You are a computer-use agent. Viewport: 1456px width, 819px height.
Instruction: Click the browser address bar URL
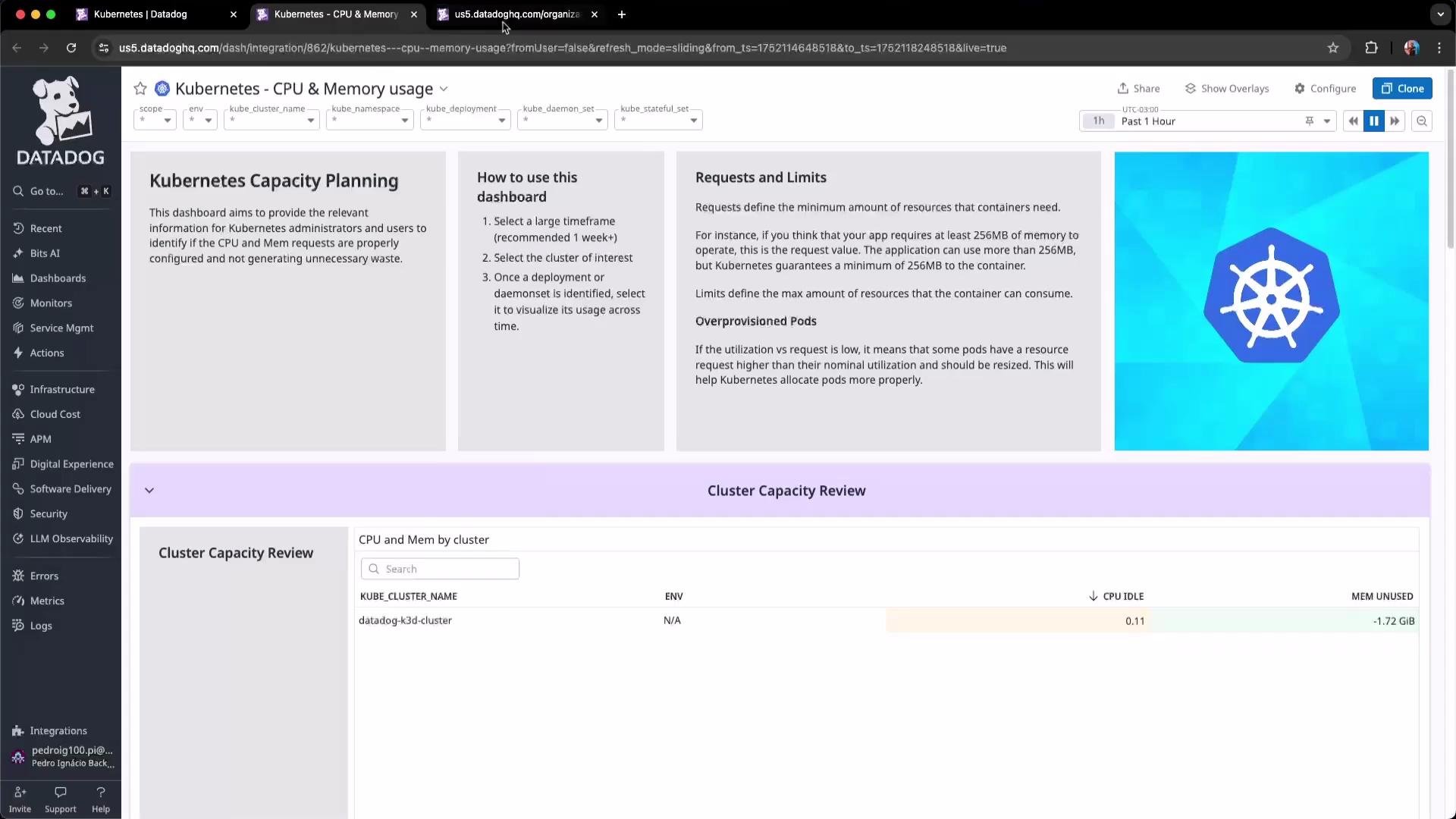[562, 48]
